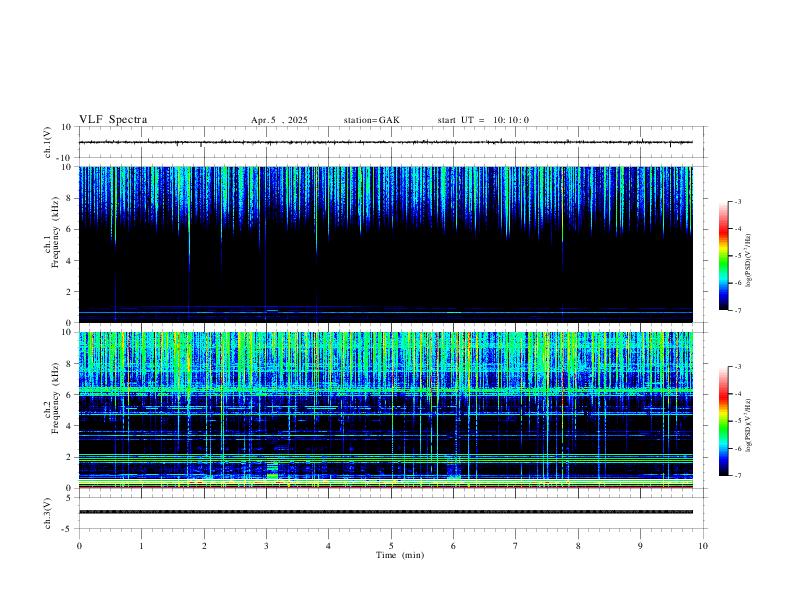Viewport: 792px width, 612px height.
Task: Click the ch.2 spectrogram panel
Action: tap(386, 410)
